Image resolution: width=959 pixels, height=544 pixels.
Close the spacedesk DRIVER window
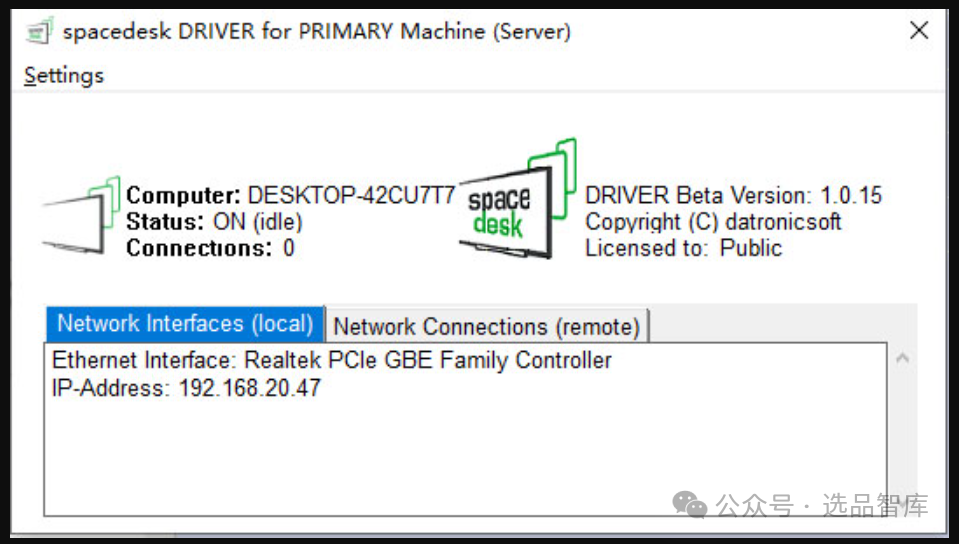[x=919, y=30]
